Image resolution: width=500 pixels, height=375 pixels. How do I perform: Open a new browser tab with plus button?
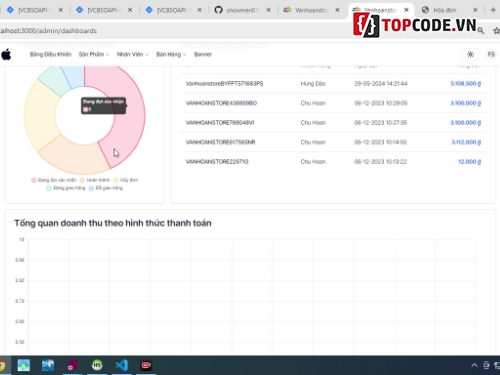click(x=493, y=10)
